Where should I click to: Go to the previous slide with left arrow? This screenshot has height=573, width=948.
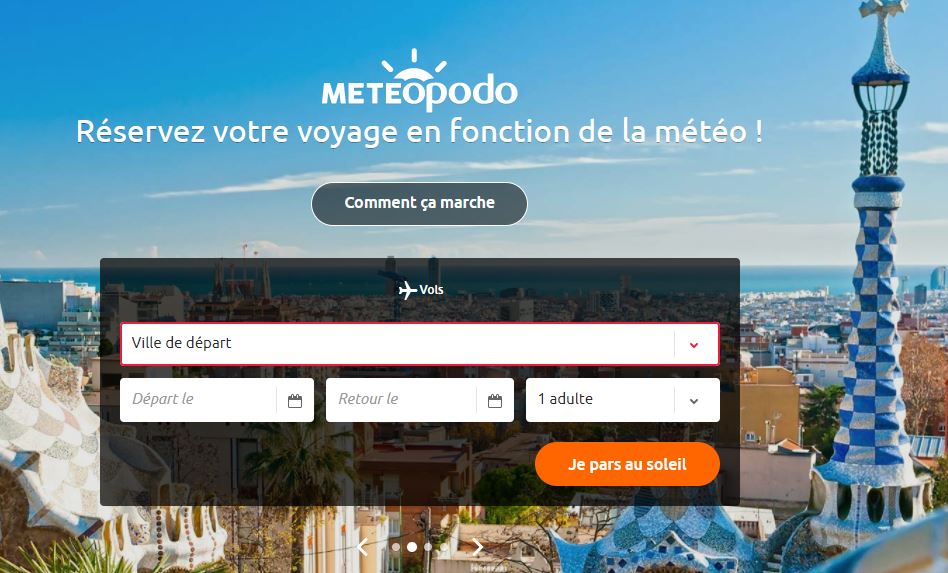(x=363, y=547)
